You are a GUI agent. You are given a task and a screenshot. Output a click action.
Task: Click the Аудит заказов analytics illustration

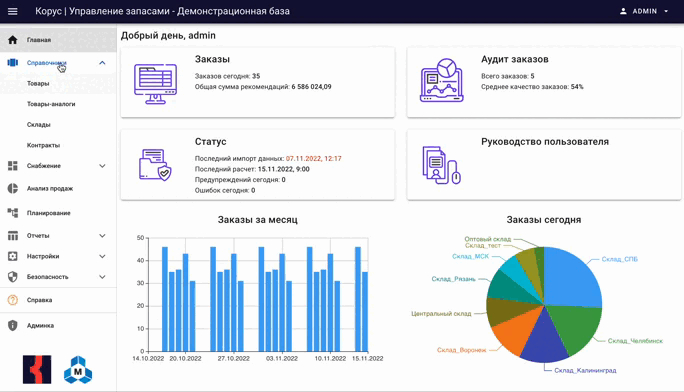click(x=441, y=81)
